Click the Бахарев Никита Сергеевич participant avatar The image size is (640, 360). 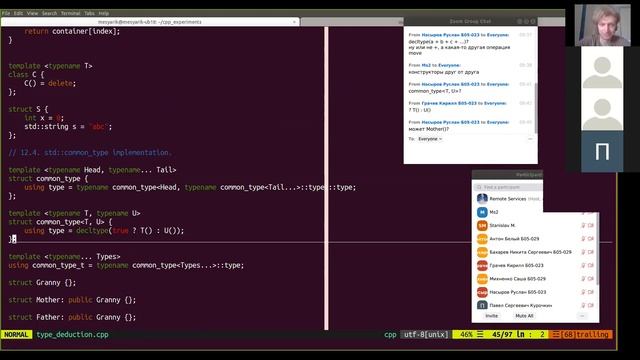click(482, 252)
